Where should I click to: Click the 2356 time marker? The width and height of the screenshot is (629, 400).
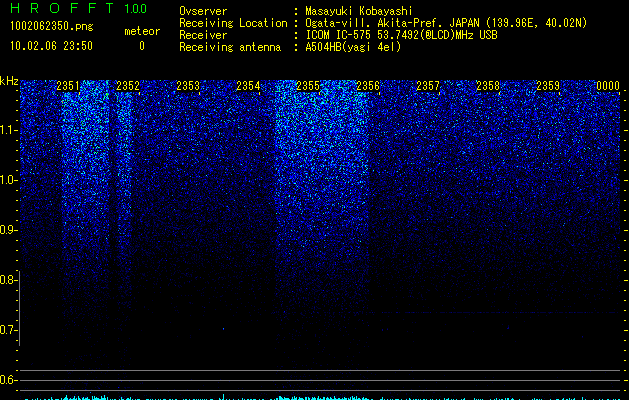tap(368, 86)
